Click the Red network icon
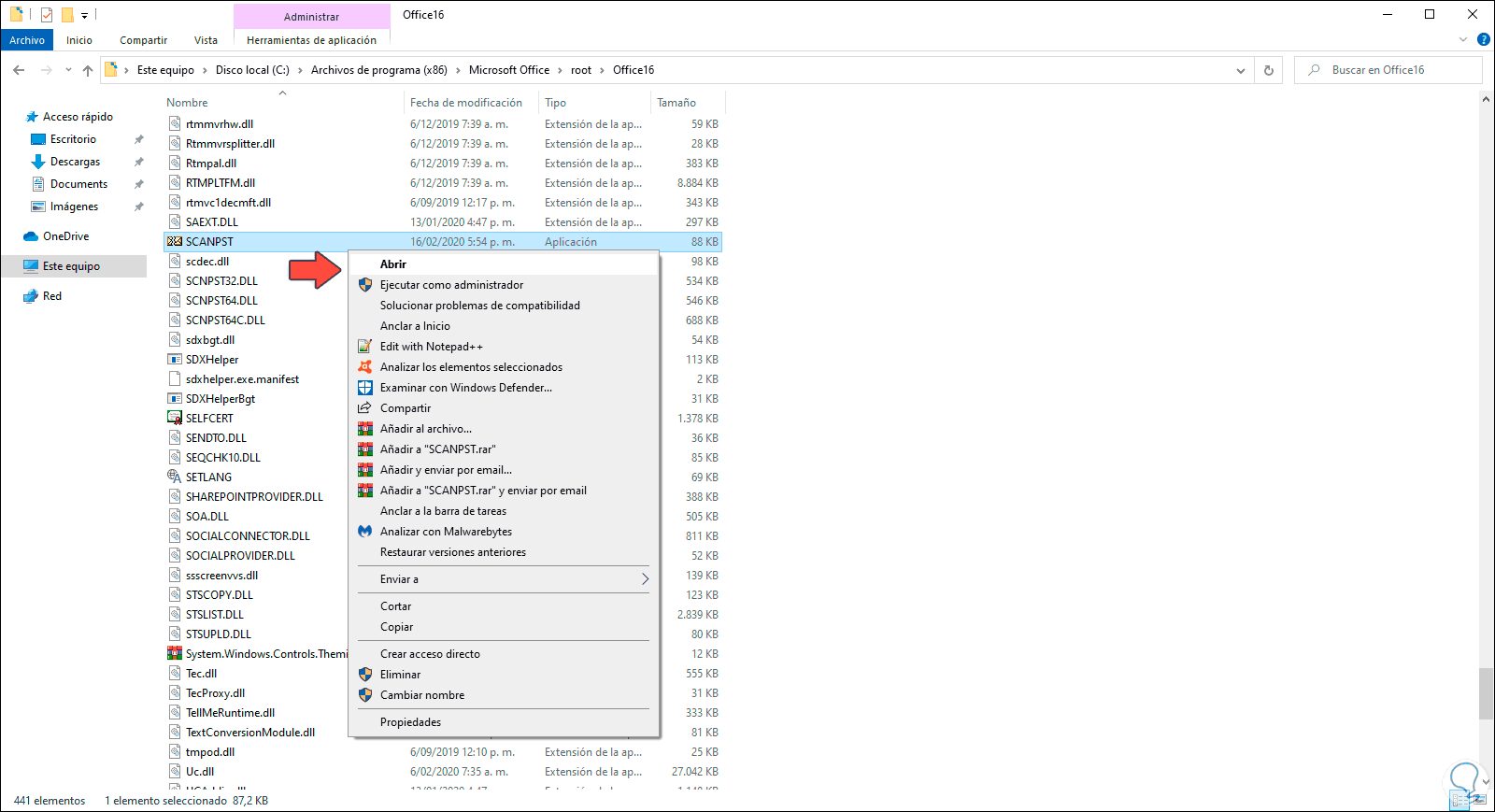Image resolution: width=1495 pixels, height=812 pixels. pyautogui.click(x=31, y=296)
